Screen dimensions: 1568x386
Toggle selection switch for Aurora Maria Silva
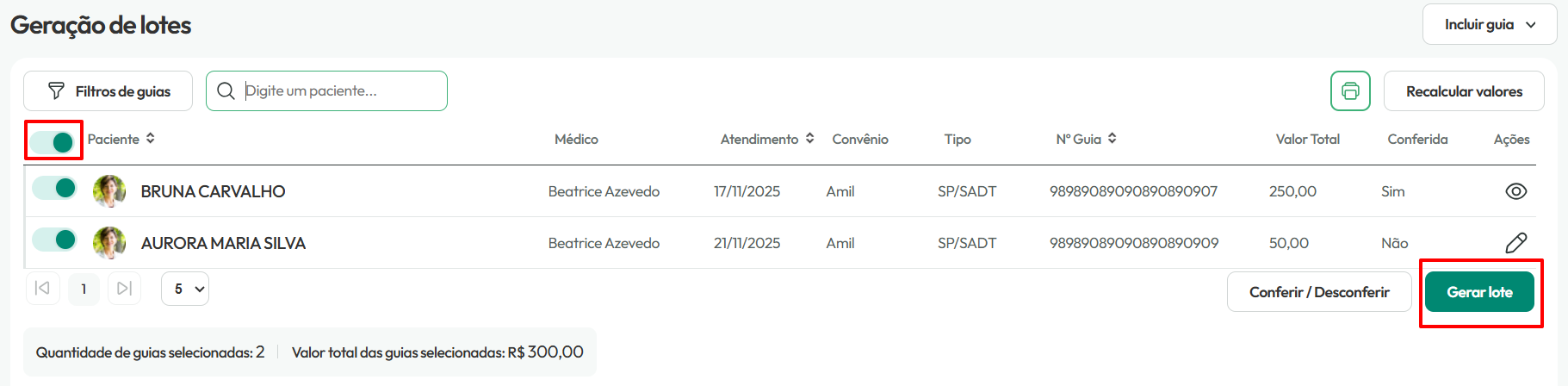[x=54, y=240]
